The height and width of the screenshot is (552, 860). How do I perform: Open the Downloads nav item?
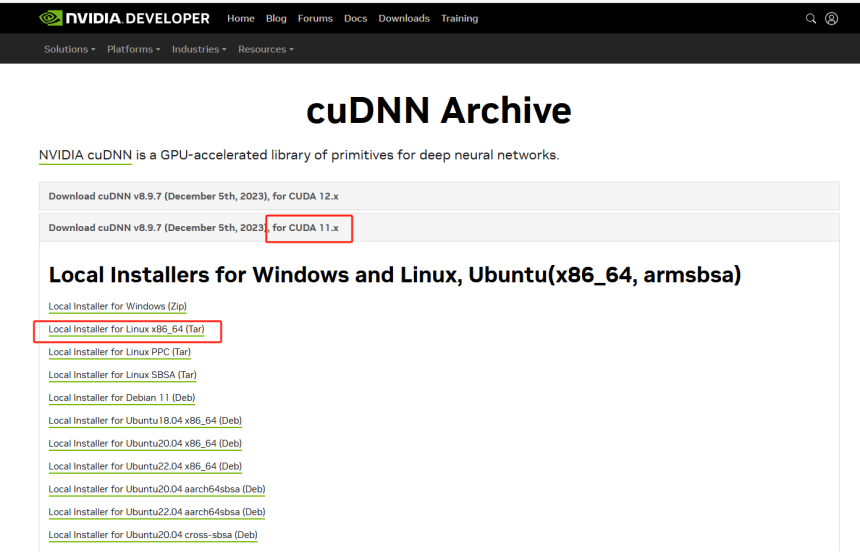click(x=404, y=19)
